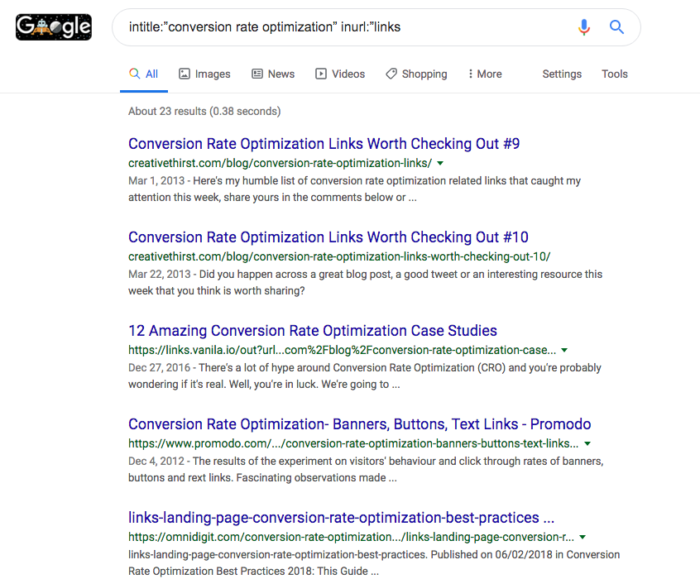
Task: Open the Videos results tab
Action: coord(340,74)
